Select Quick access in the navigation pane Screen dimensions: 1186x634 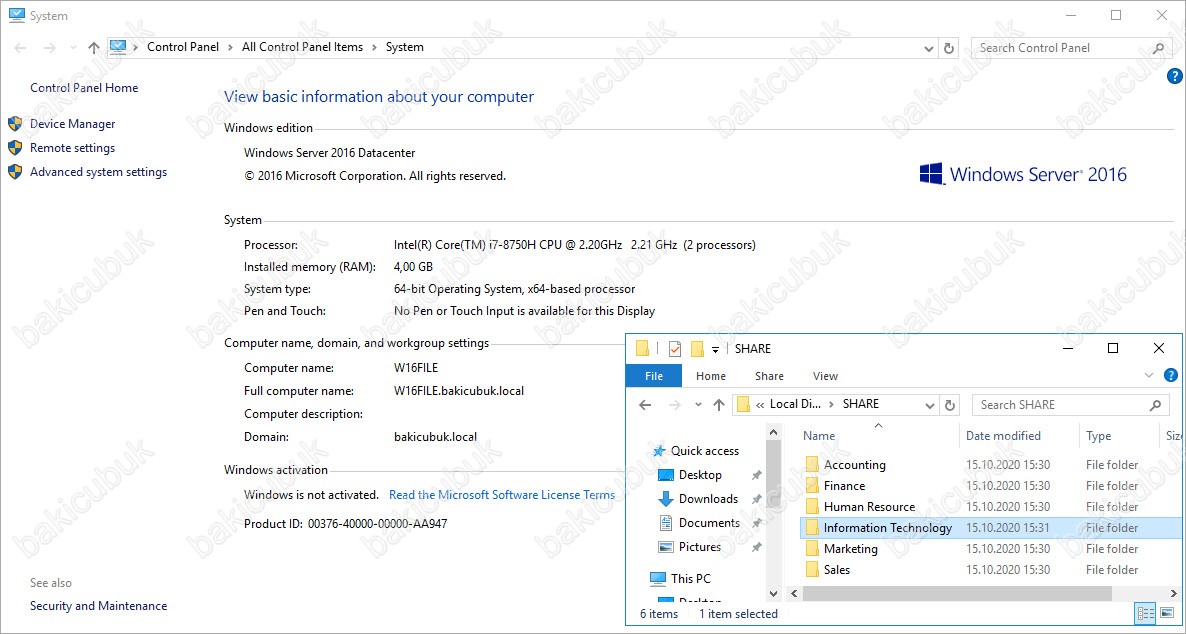pos(705,451)
